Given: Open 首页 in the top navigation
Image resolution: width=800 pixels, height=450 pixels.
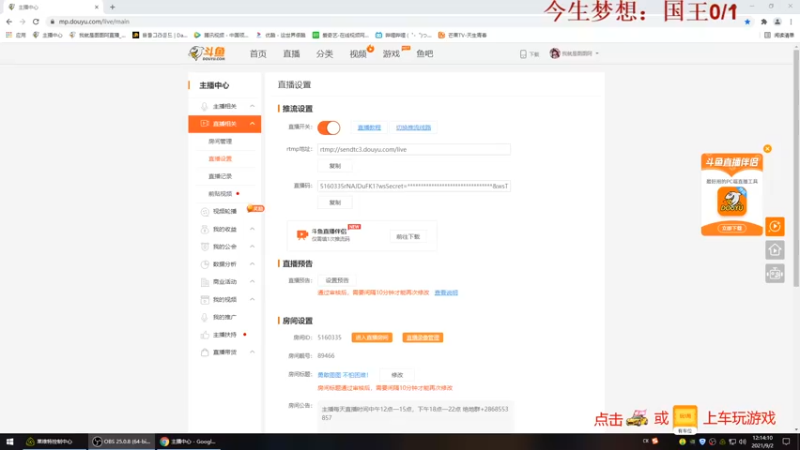Looking at the screenshot, I should [258, 54].
